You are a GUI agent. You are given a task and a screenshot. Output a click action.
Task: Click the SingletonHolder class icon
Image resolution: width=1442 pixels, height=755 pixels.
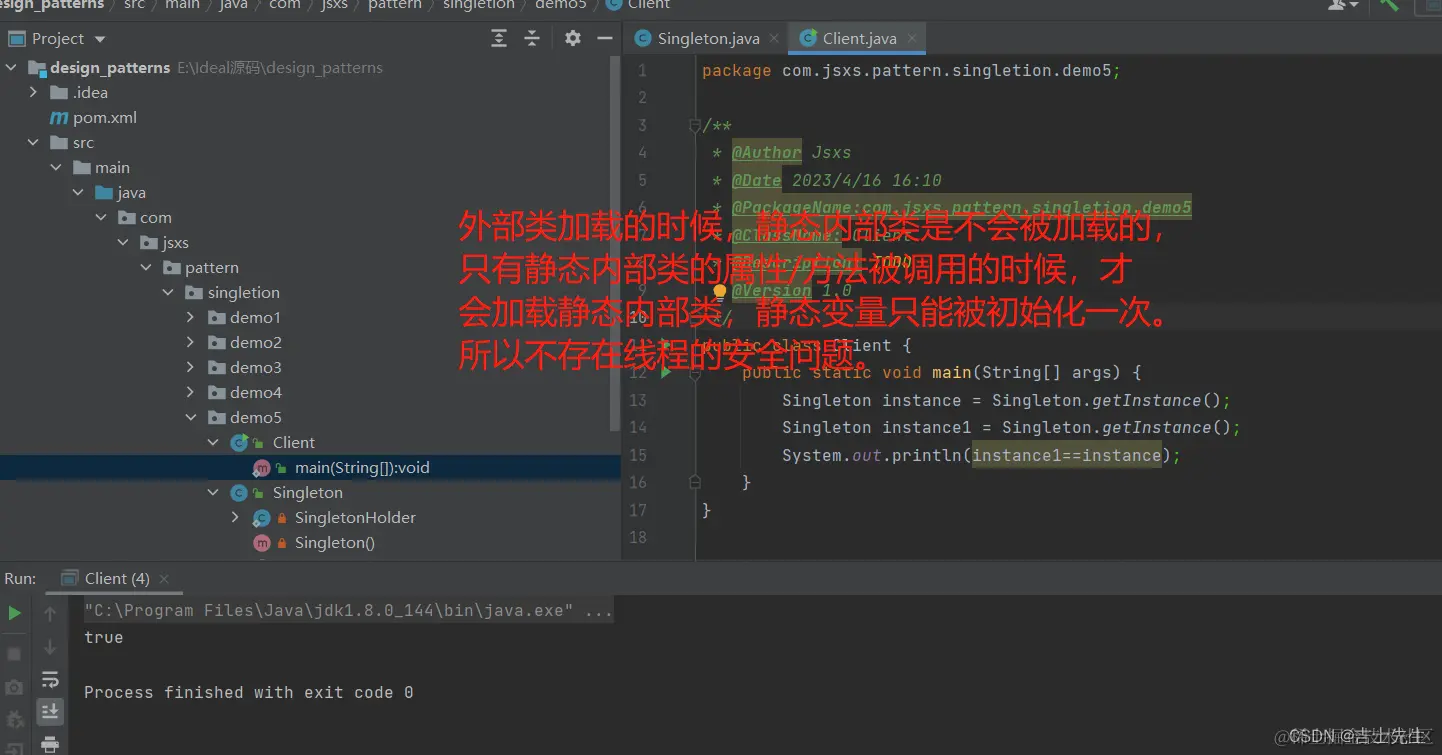point(262,517)
